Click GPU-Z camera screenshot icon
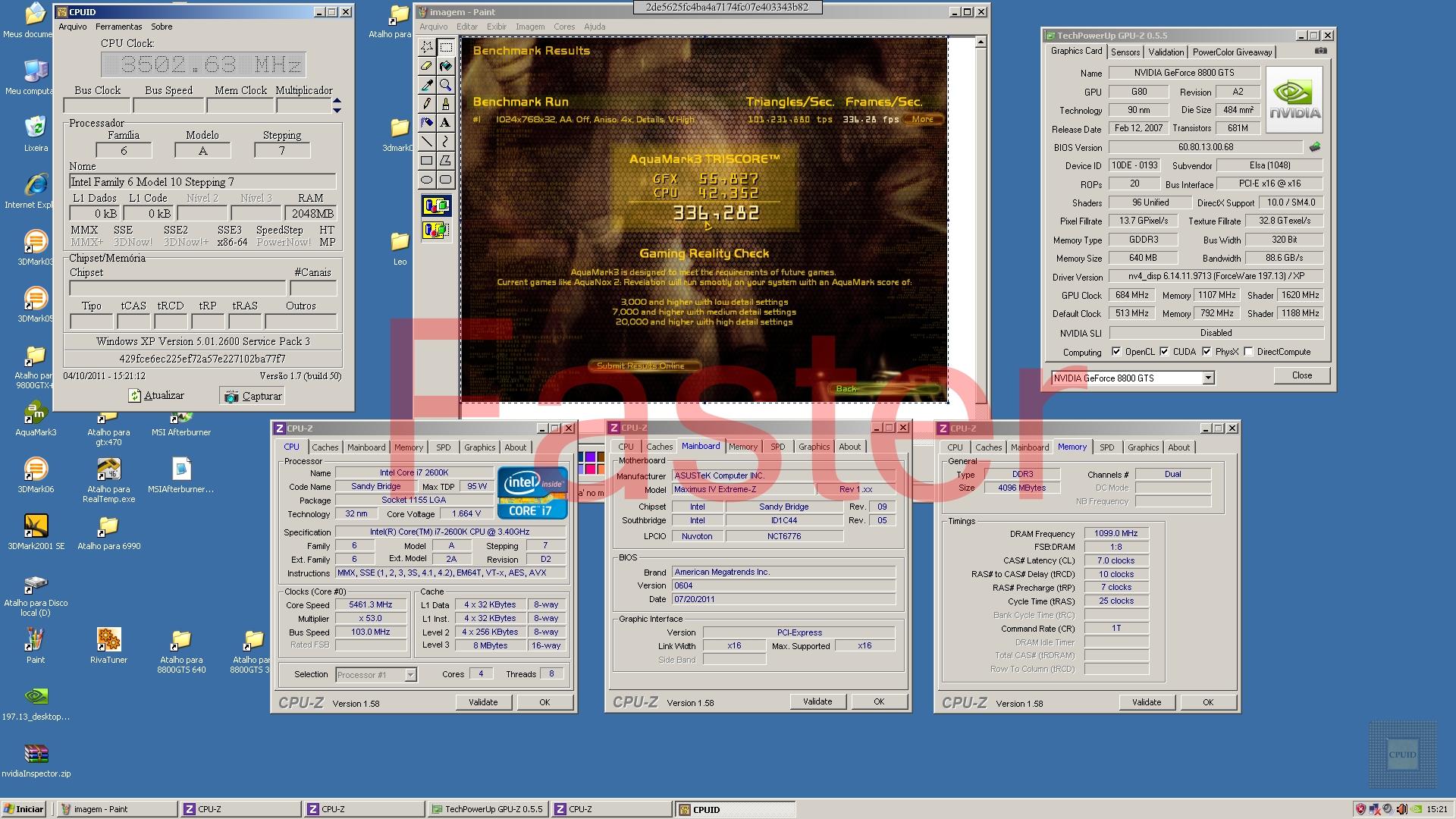The width and height of the screenshot is (1456, 819). (x=1321, y=52)
